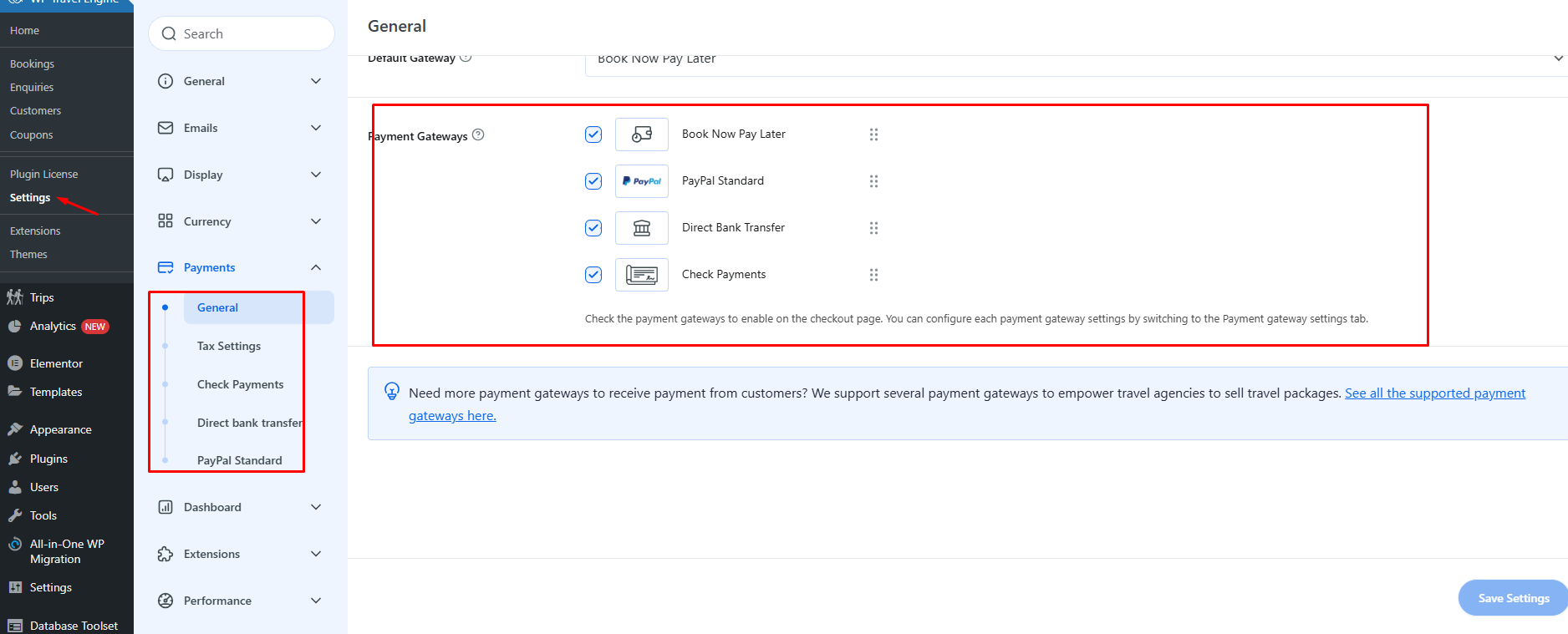Click the Emails envelope icon
Image resolution: width=1568 pixels, height=634 pixels.
coord(165,128)
